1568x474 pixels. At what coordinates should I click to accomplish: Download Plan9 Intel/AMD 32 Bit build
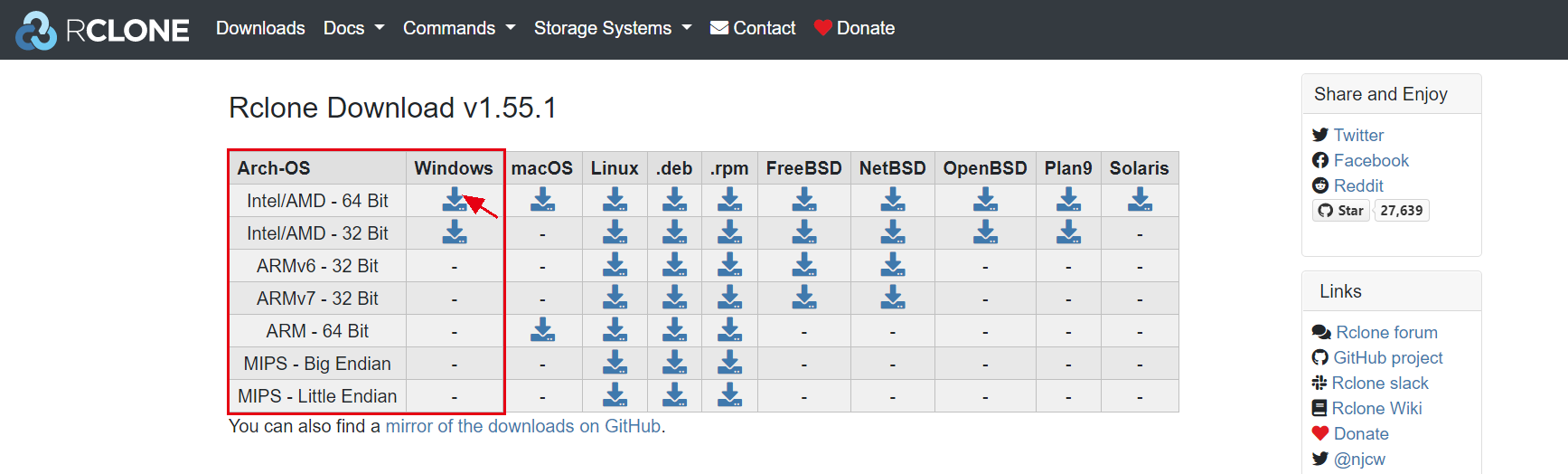point(1068,232)
